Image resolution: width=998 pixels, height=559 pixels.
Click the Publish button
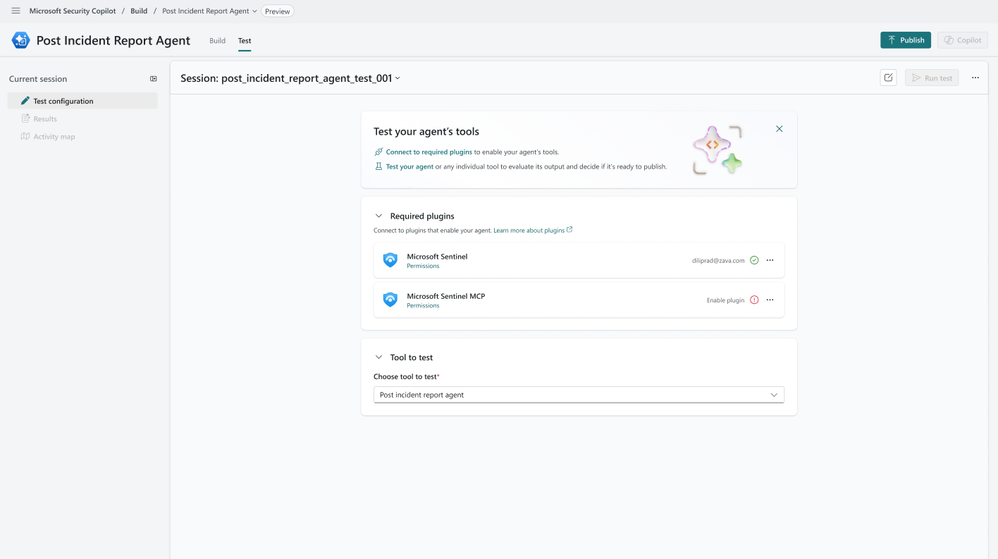click(x=906, y=40)
